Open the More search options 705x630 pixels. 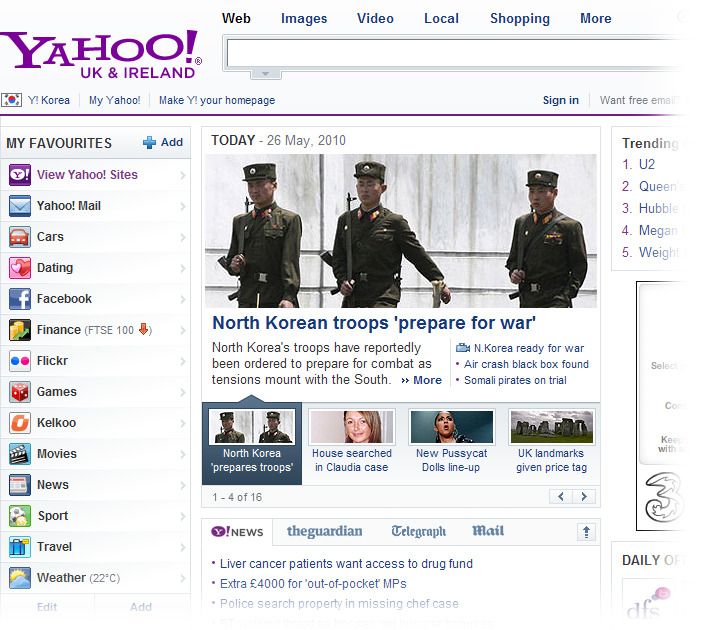pos(596,18)
